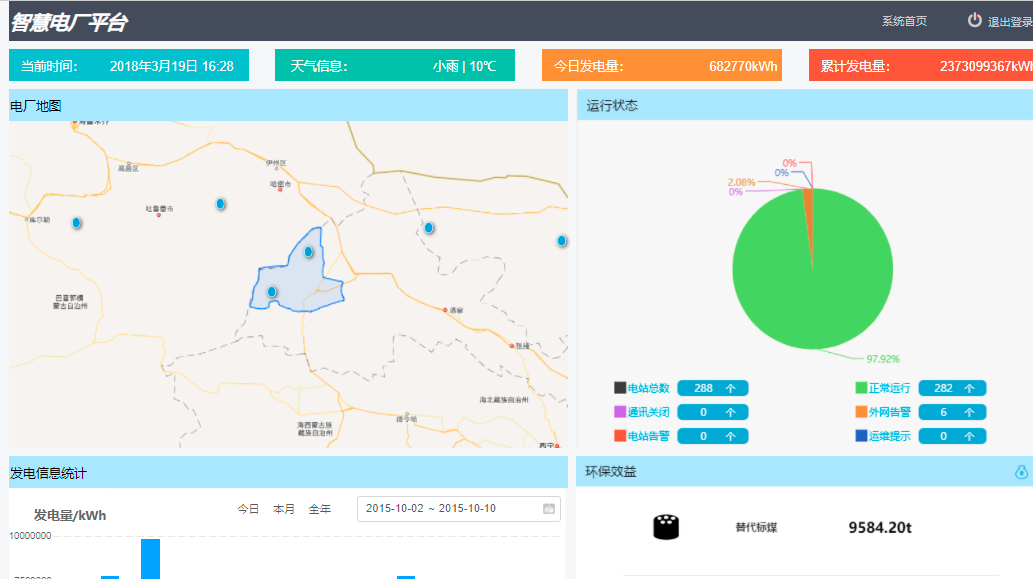The width and height of the screenshot is (1033, 579).
Task: Click the 0 count for 运维提示
Action: pyautogui.click(x=943, y=436)
